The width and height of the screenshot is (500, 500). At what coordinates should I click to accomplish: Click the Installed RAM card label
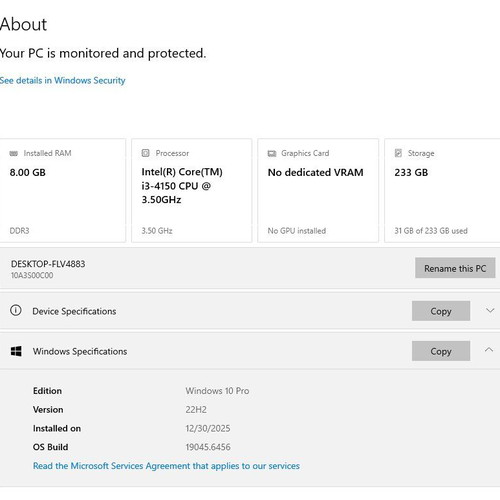[47, 153]
